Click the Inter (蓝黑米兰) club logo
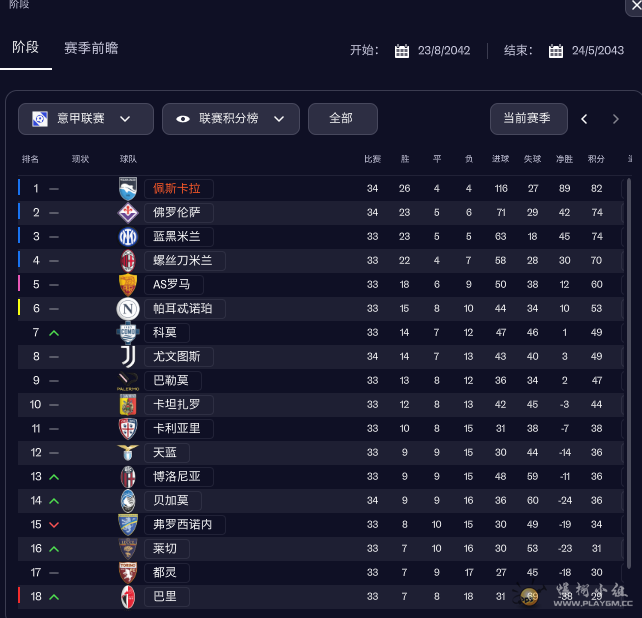Image resolution: width=642 pixels, height=618 pixels. coord(128,236)
